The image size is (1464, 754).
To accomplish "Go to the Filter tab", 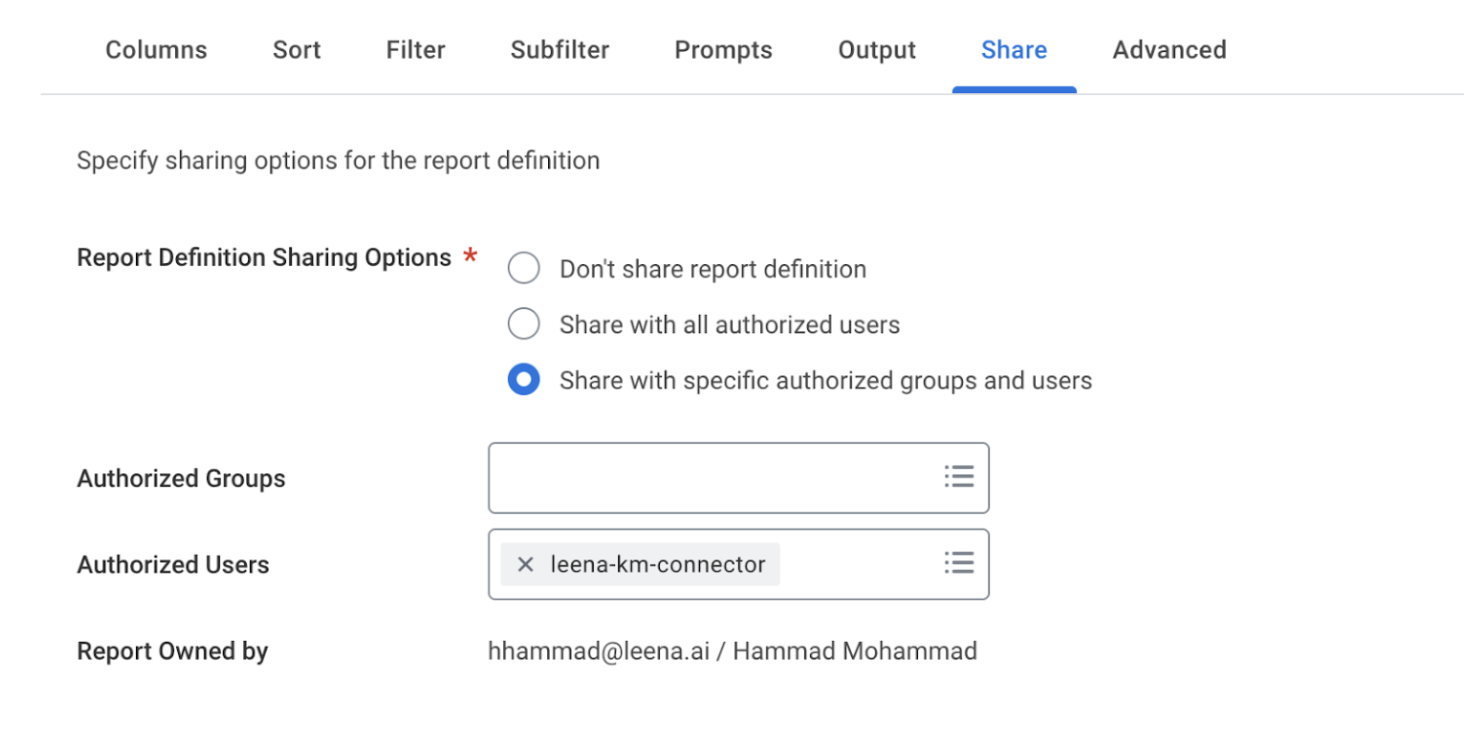I will pos(415,50).
